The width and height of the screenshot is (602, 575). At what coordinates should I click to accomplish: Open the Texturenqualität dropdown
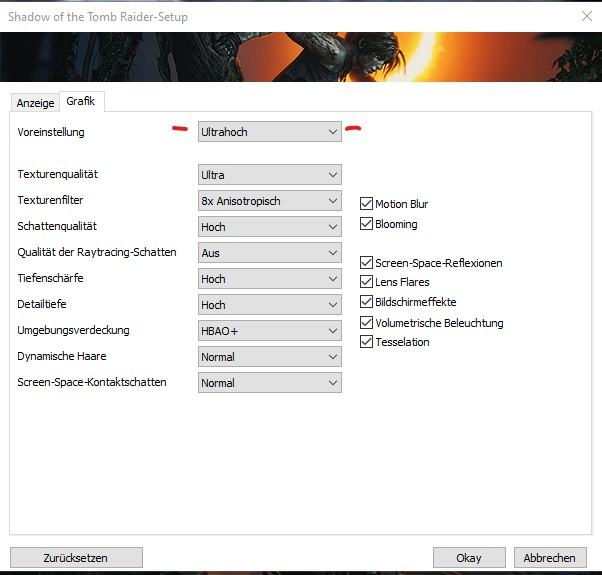[x=270, y=175]
